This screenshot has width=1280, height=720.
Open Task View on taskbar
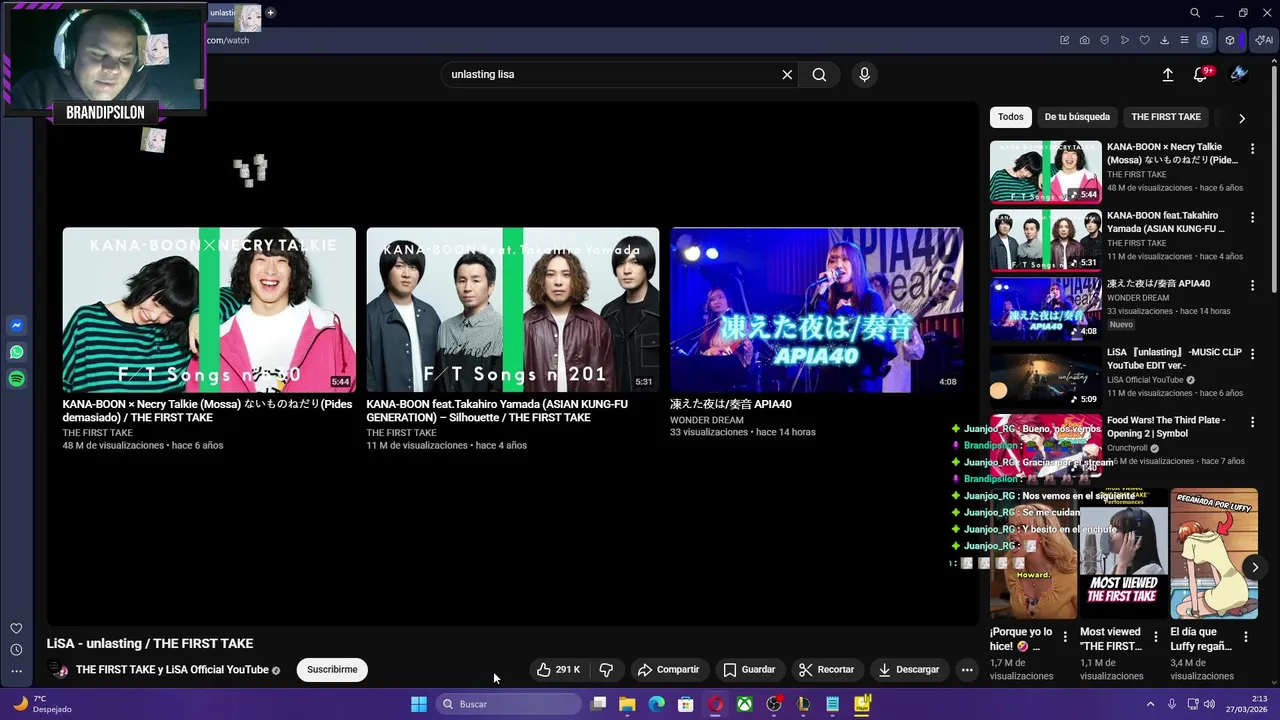click(598, 704)
